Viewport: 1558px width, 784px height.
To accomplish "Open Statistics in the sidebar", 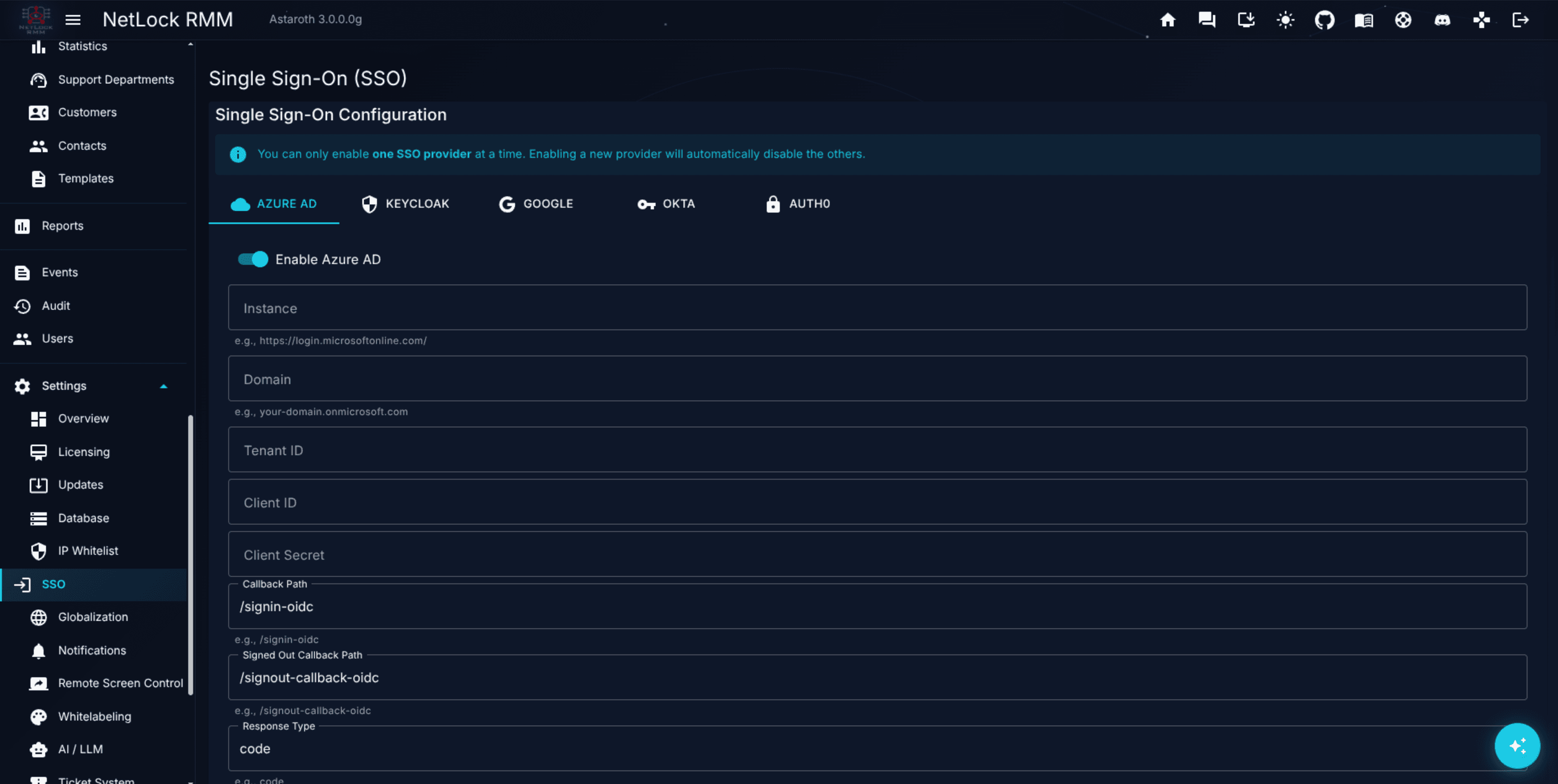I will tap(82, 46).
